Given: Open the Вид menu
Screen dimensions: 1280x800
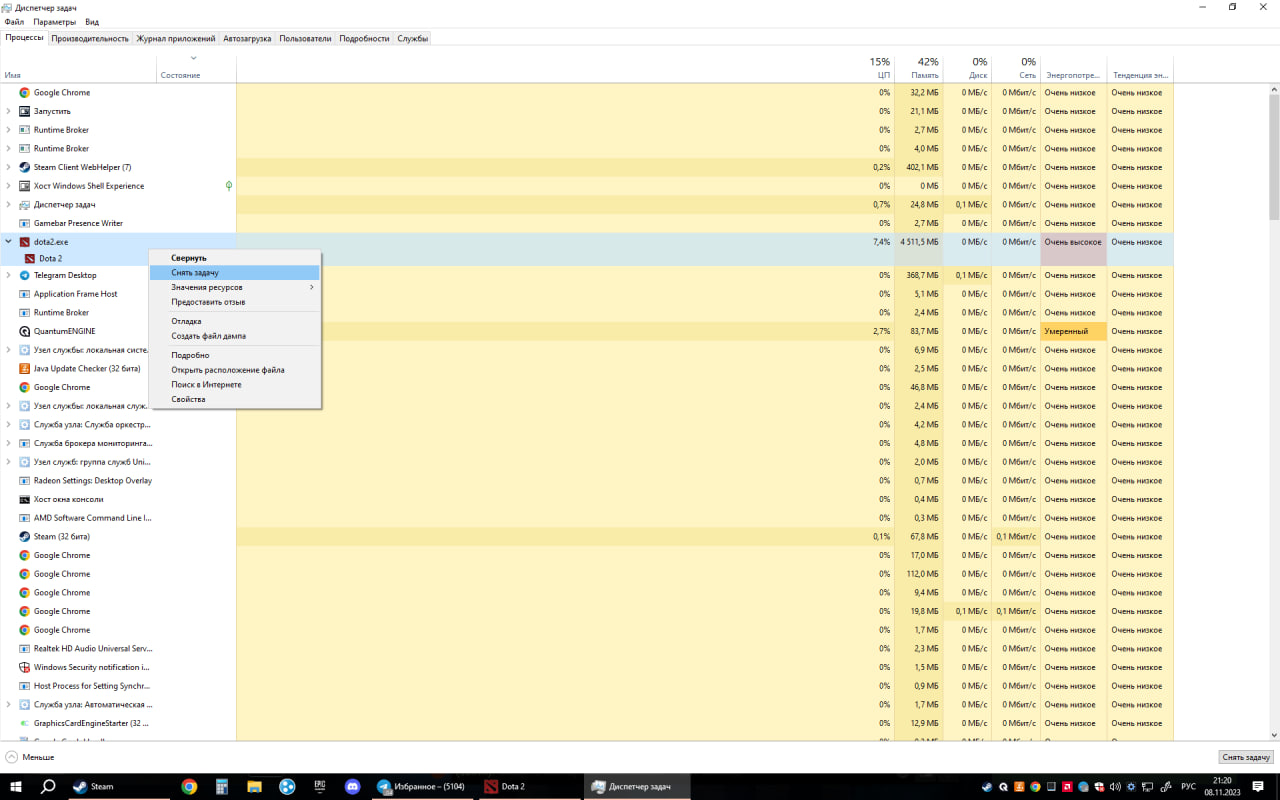Looking at the screenshot, I should [92, 21].
